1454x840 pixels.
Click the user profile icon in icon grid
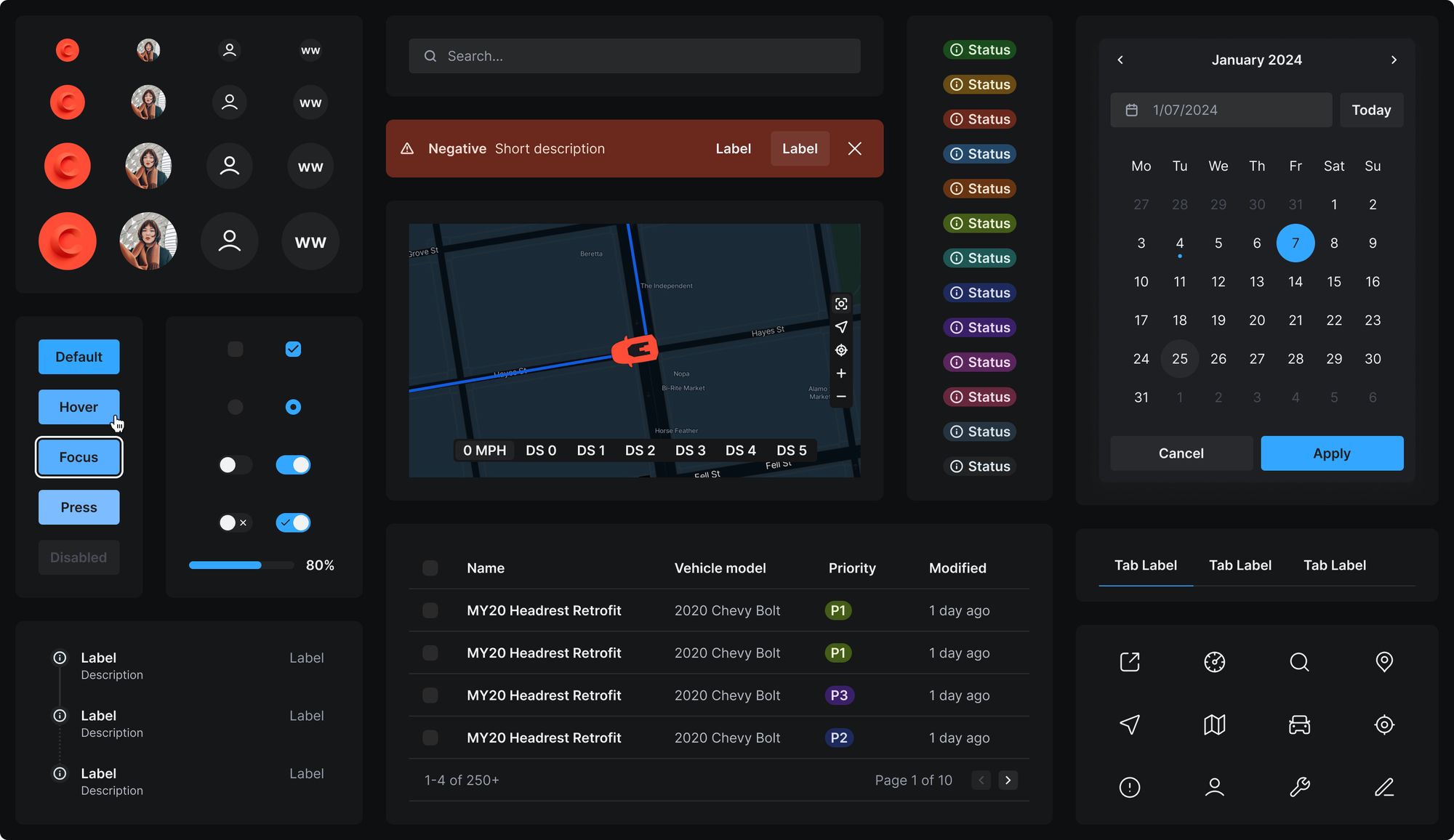tap(1215, 787)
